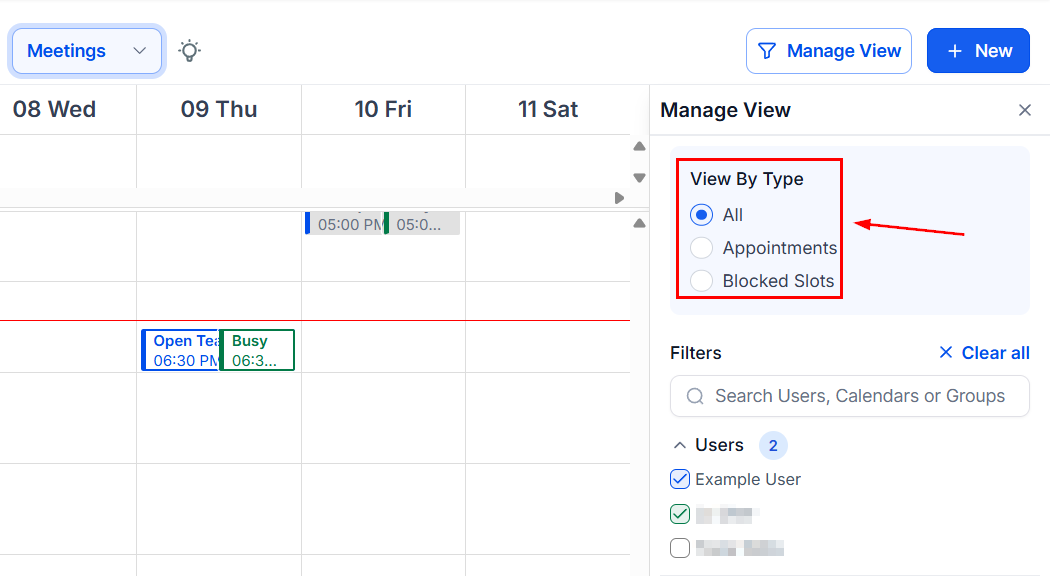Click the lightbulb tips icon
The height and width of the screenshot is (576, 1050).
coord(190,51)
